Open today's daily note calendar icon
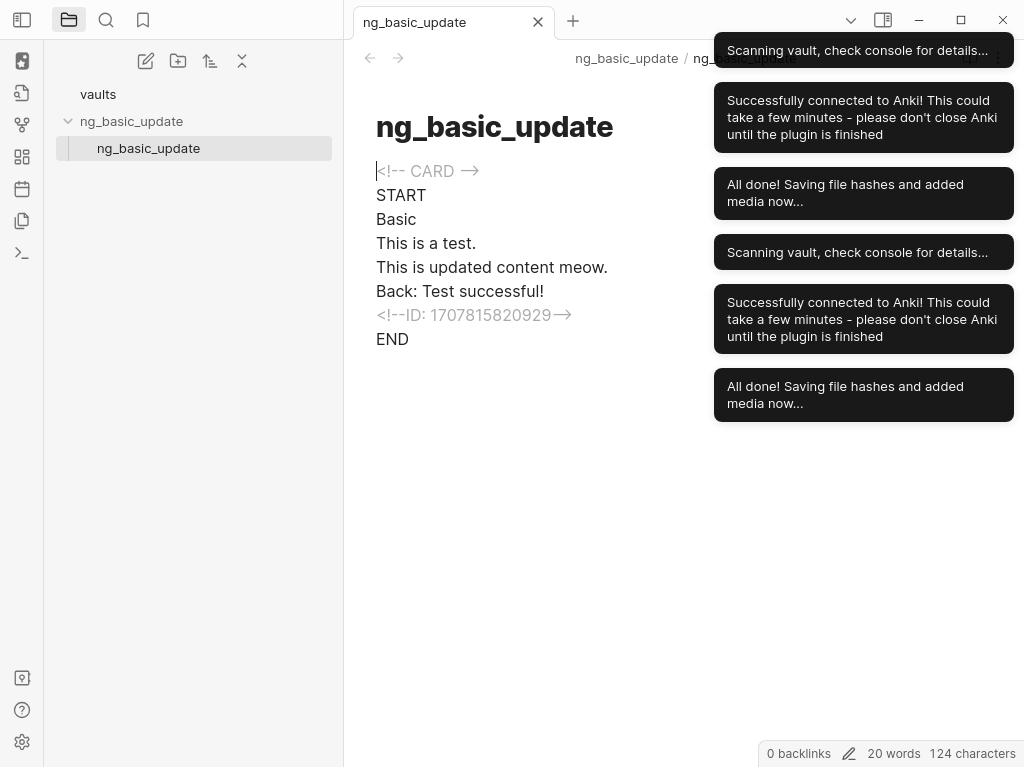Image resolution: width=1024 pixels, height=767 pixels. coord(22,189)
